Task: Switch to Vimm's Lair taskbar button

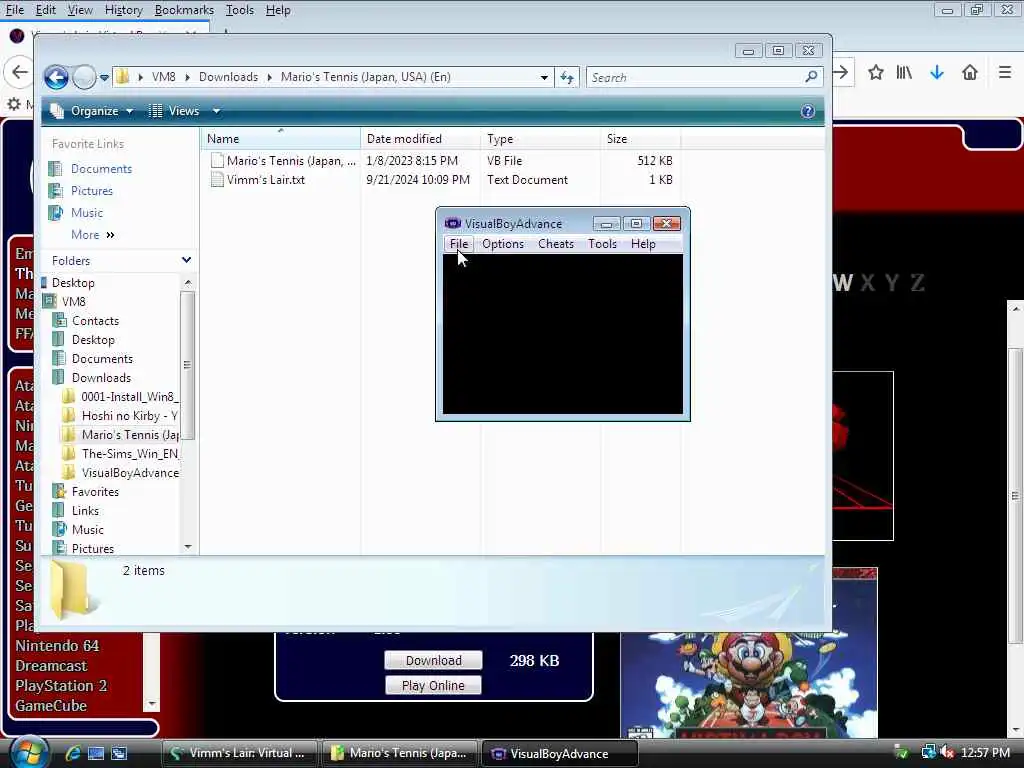Action: (x=239, y=753)
